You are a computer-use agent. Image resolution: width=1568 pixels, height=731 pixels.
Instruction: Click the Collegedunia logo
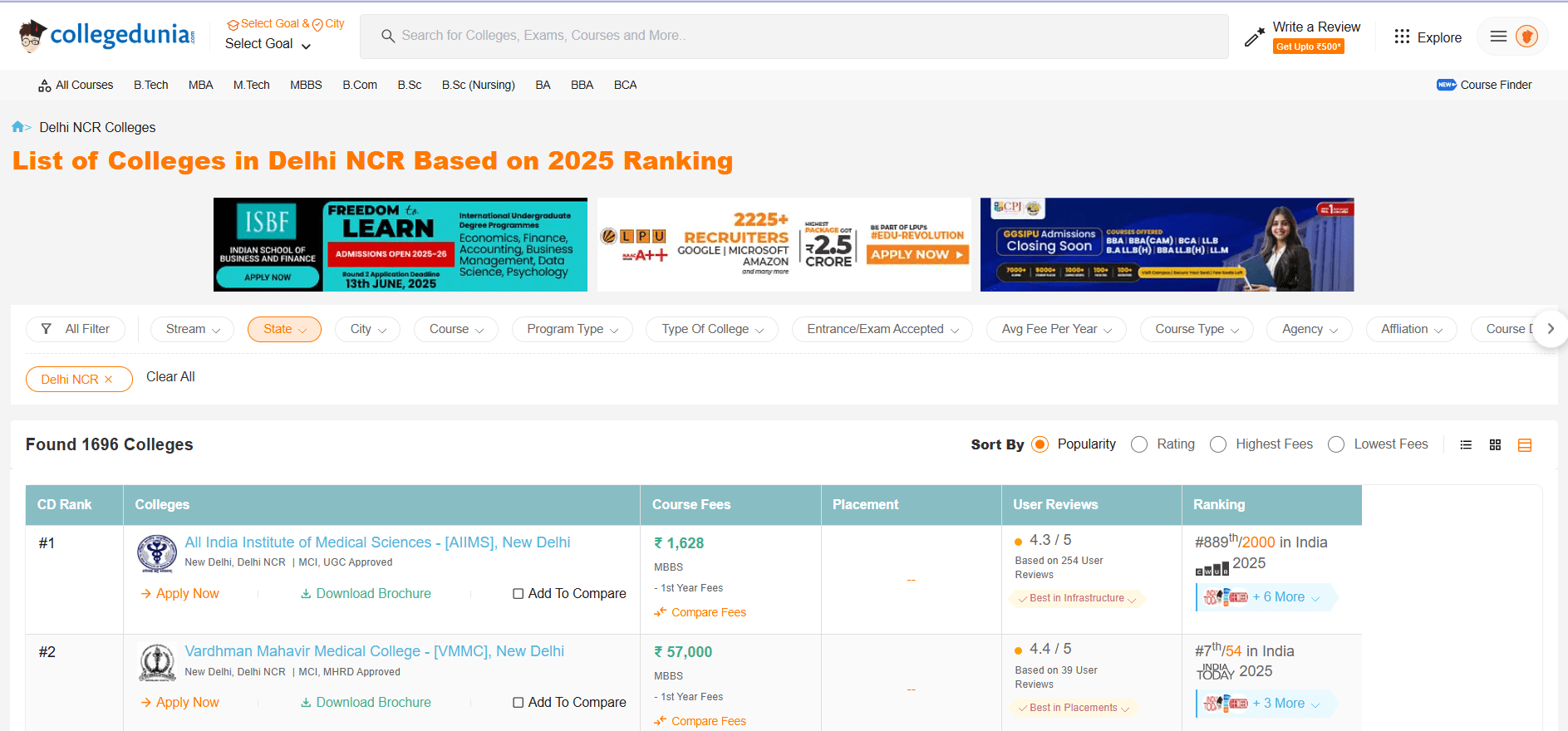(x=106, y=35)
